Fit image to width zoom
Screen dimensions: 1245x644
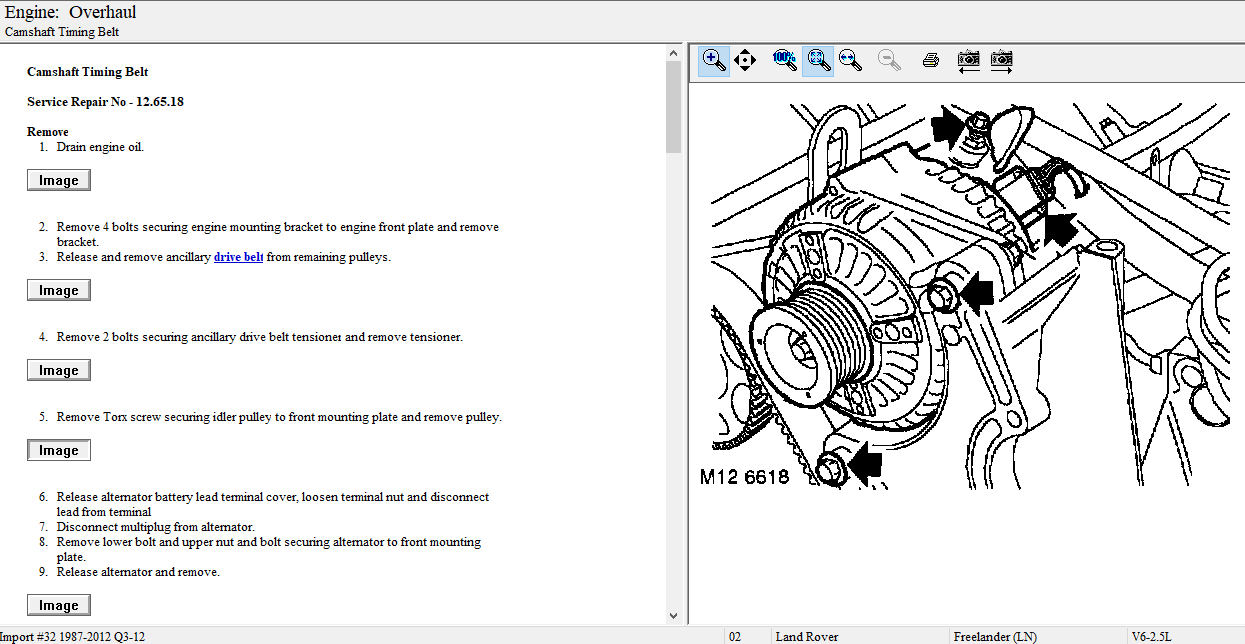[851, 60]
